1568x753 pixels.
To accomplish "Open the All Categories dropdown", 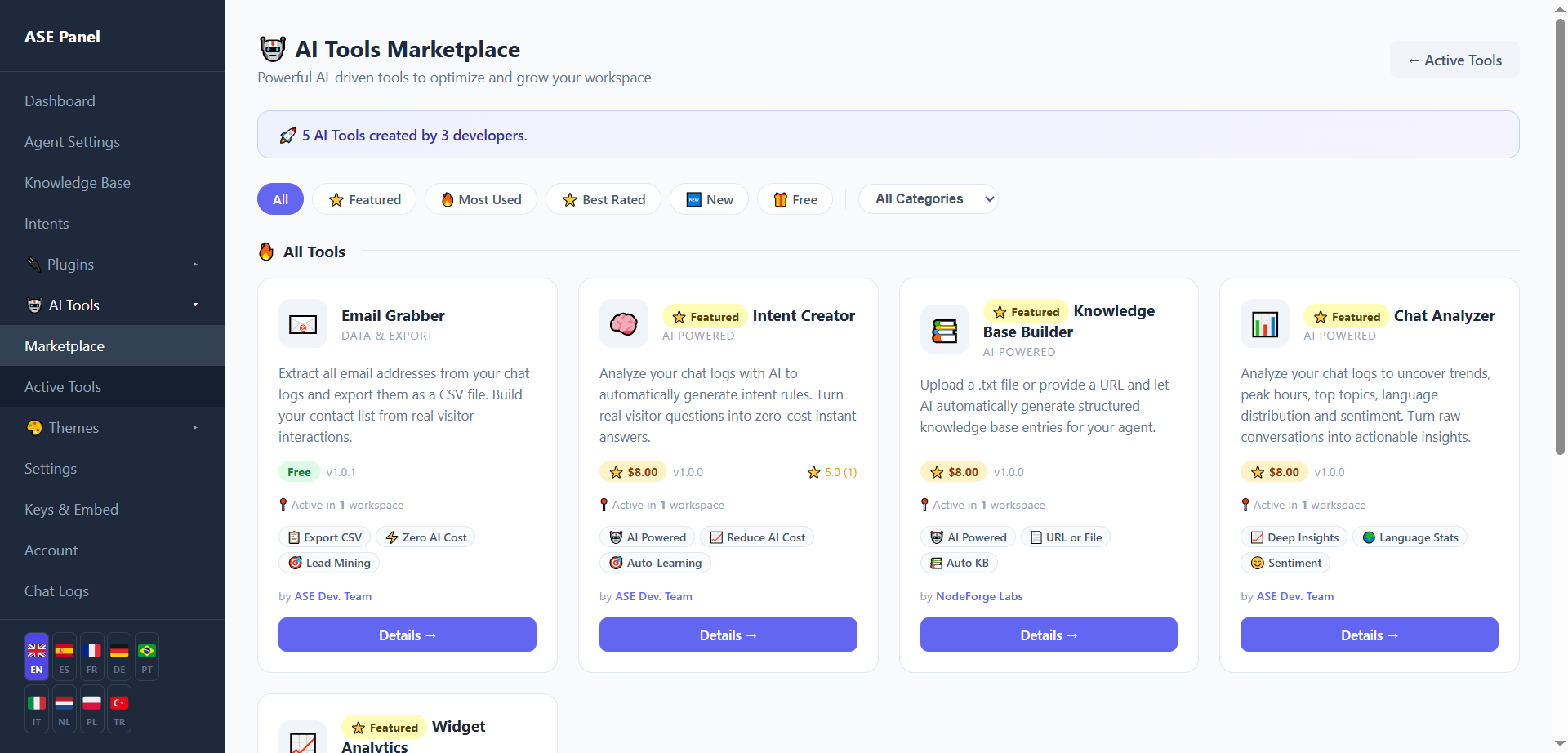I will 929,199.
